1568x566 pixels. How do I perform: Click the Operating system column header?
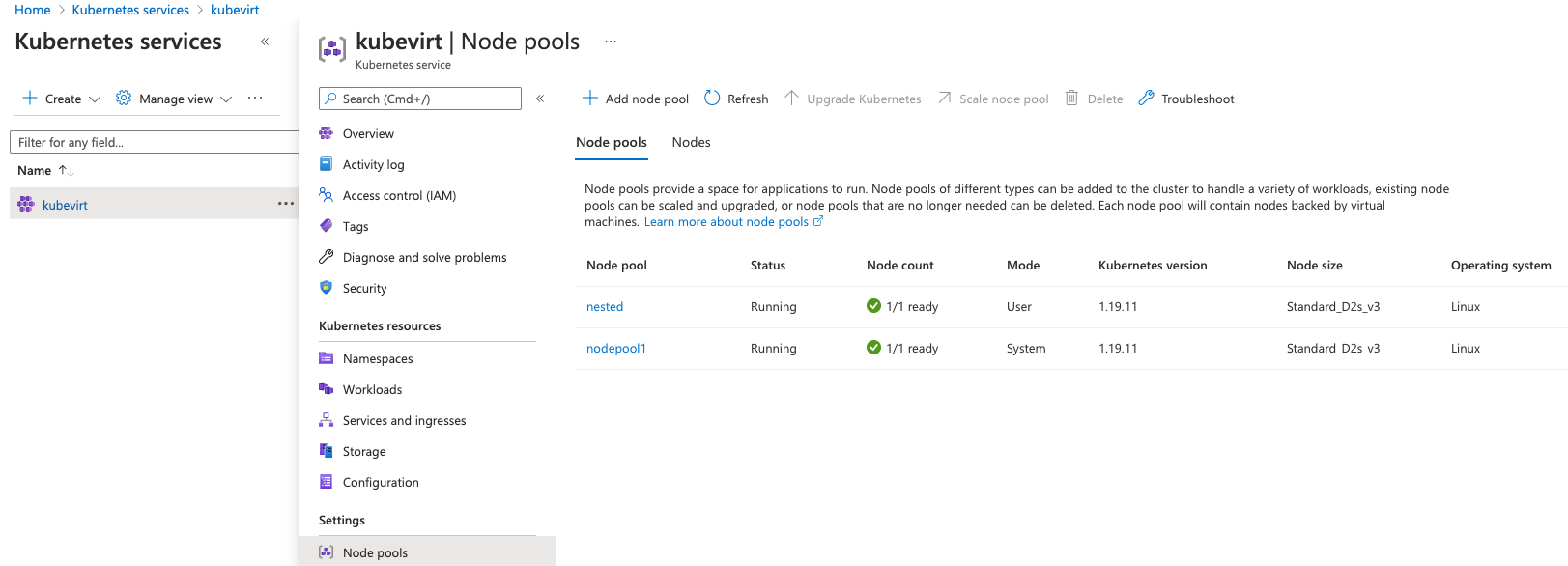point(1501,265)
